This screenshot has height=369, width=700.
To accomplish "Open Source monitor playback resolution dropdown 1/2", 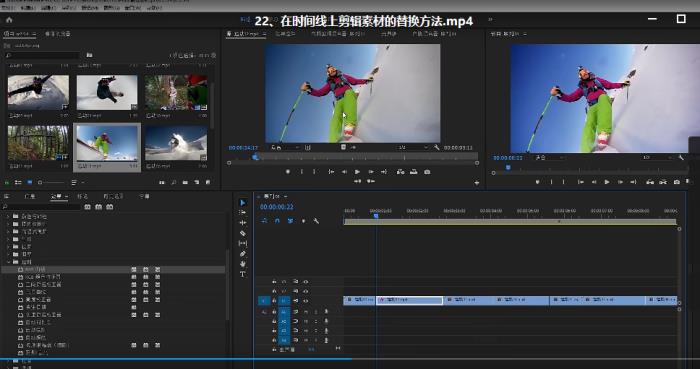I will [413, 147].
